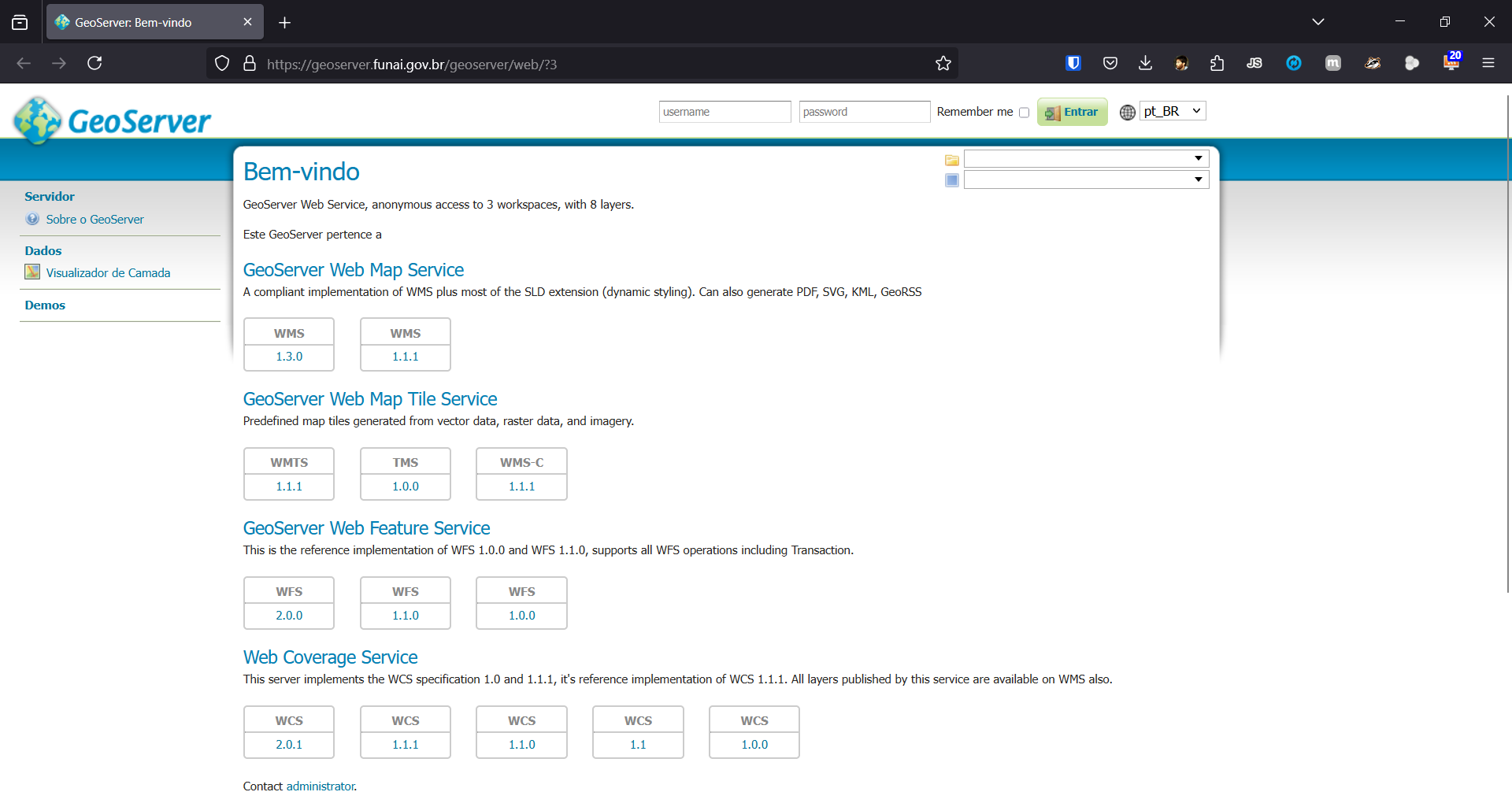Open the WCS 2.0.1 capabilities link
This screenshot has width=1512, height=803.
click(x=289, y=745)
